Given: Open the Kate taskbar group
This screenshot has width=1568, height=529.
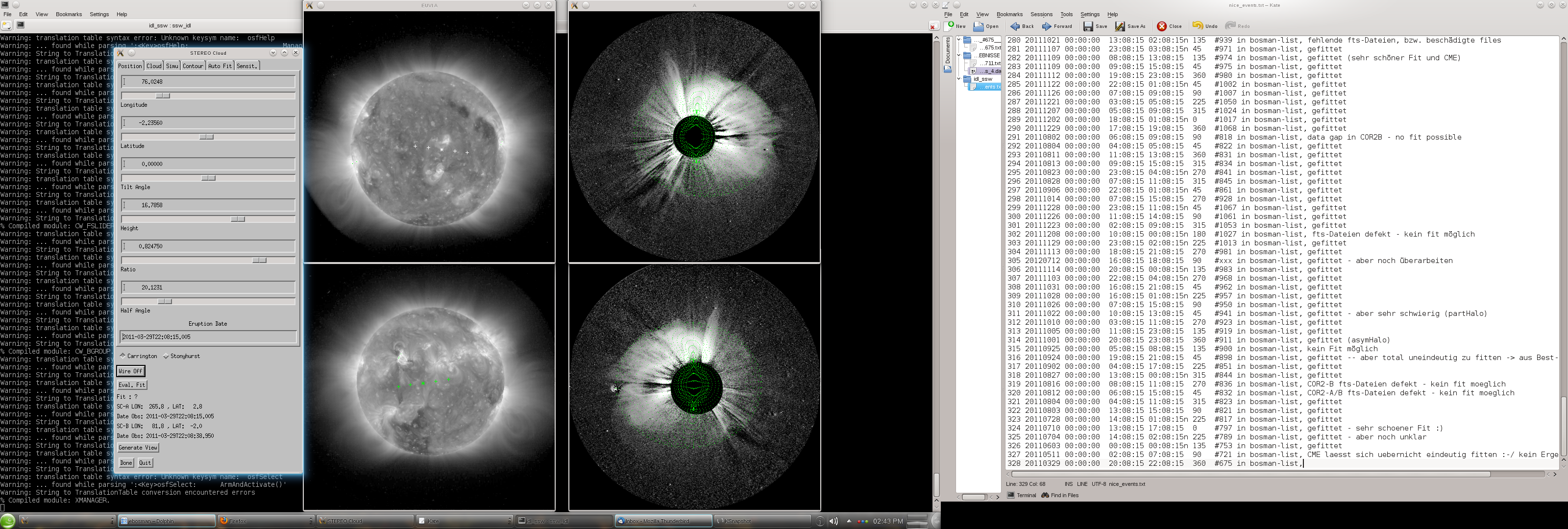Looking at the screenshot, I should pos(465,521).
